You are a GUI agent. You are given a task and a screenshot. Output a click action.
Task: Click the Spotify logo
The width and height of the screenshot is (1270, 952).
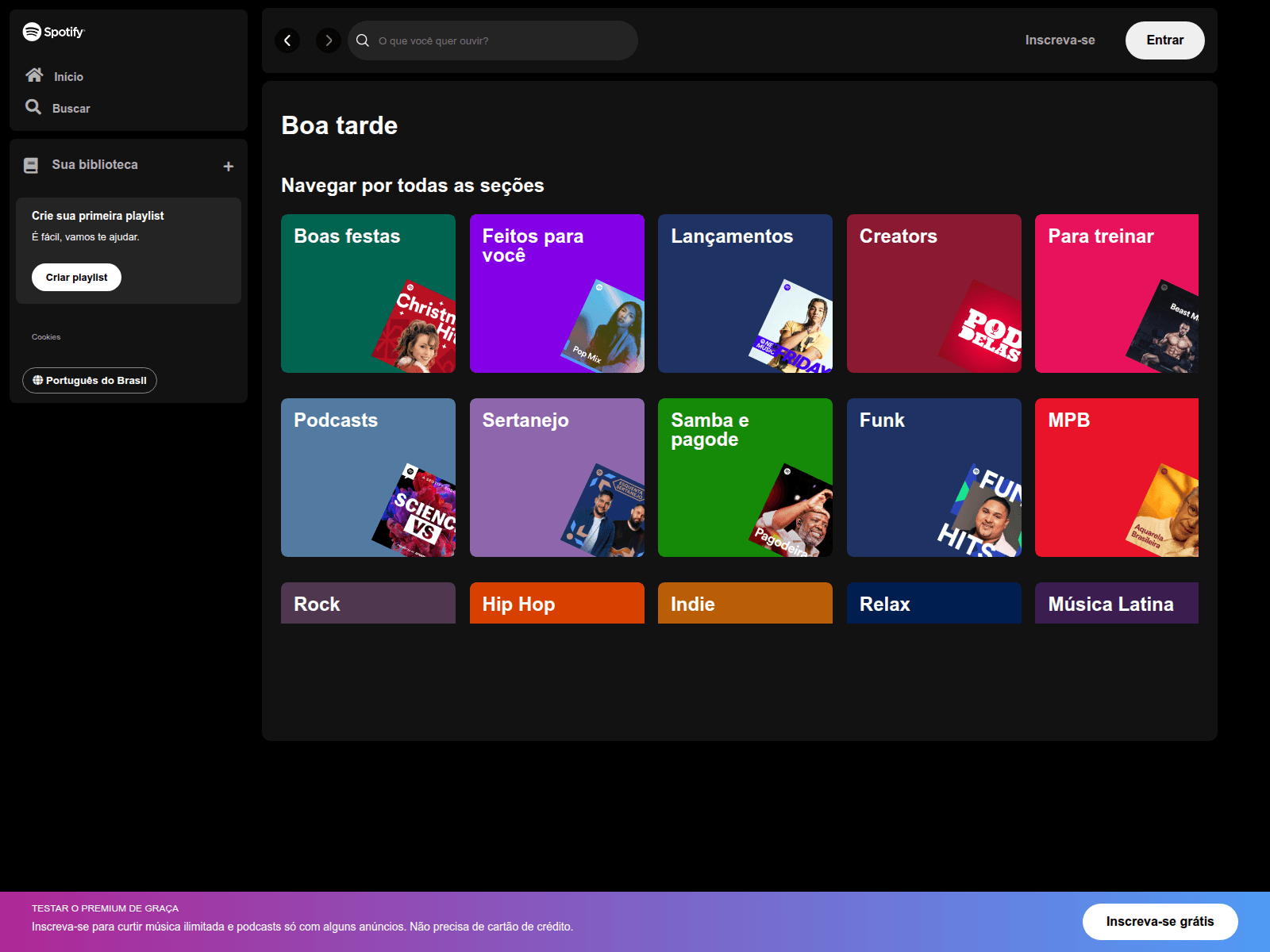(52, 33)
